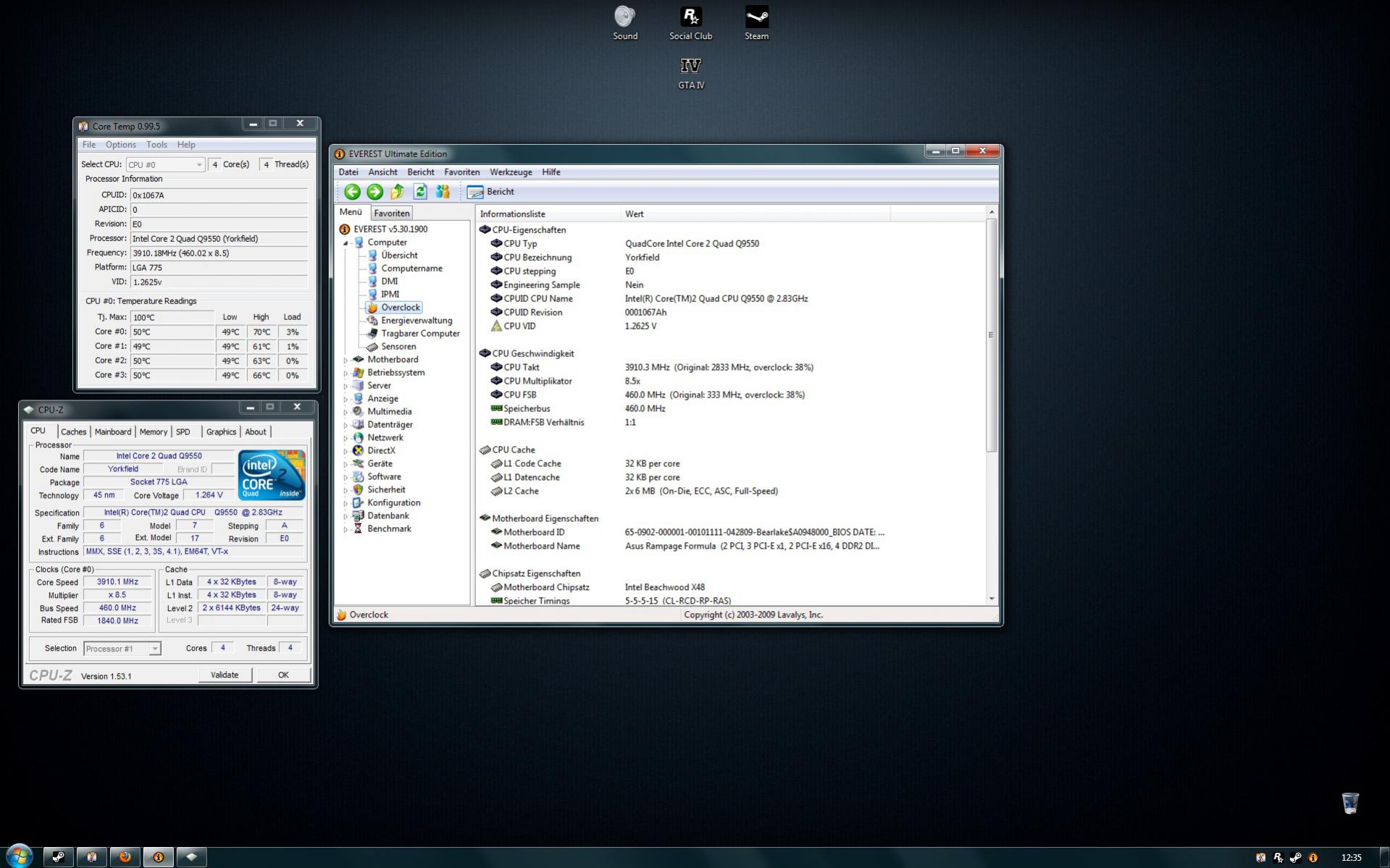Click the Validate button in CPU-Z
The image size is (1390, 868).
pyautogui.click(x=225, y=675)
